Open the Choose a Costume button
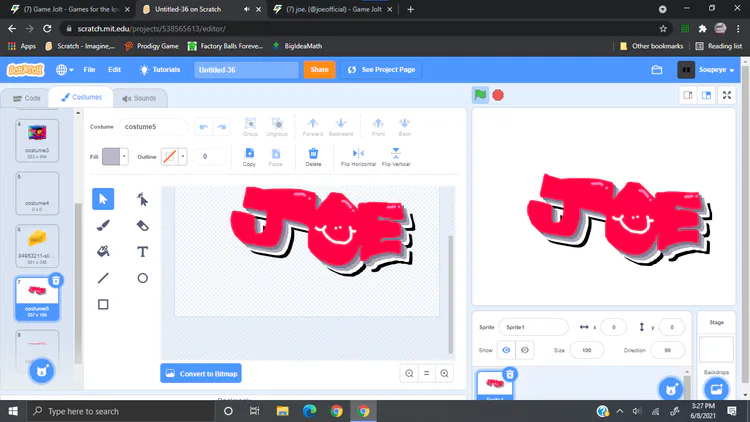The image size is (750, 422). [42, 371]
